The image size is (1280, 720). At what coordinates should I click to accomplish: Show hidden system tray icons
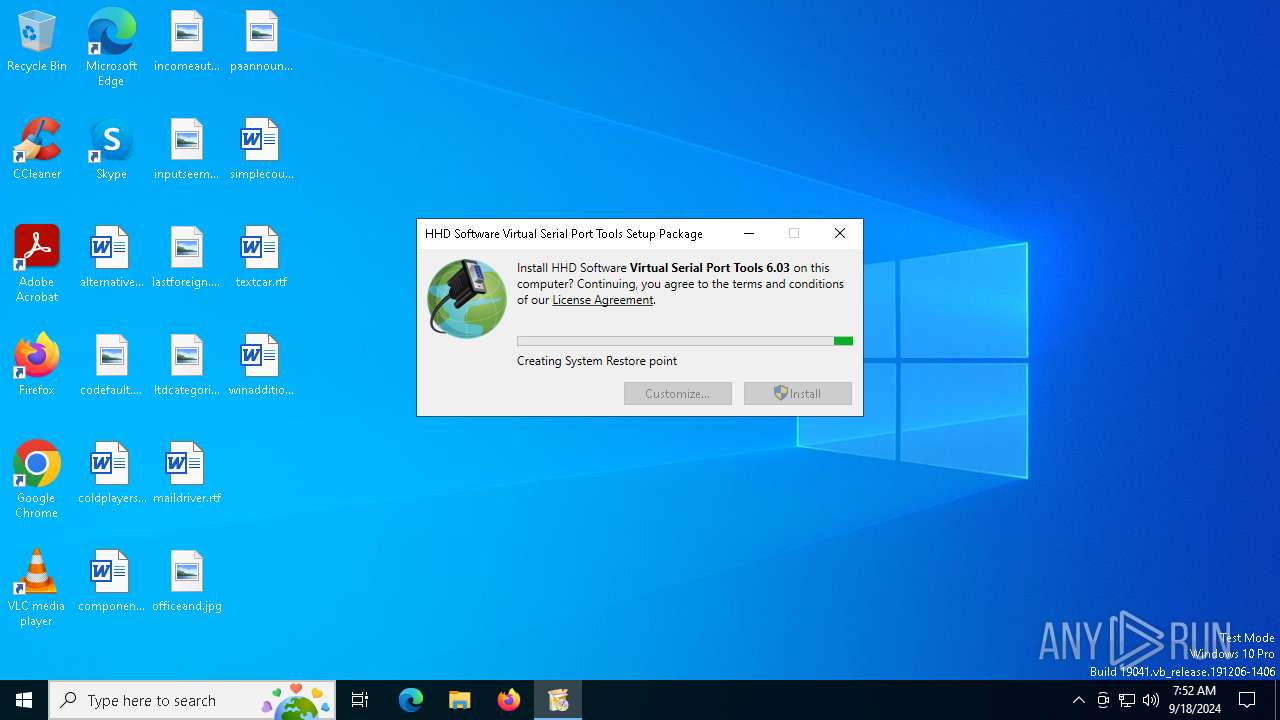pyautogui.click(x=1078, y=700)
